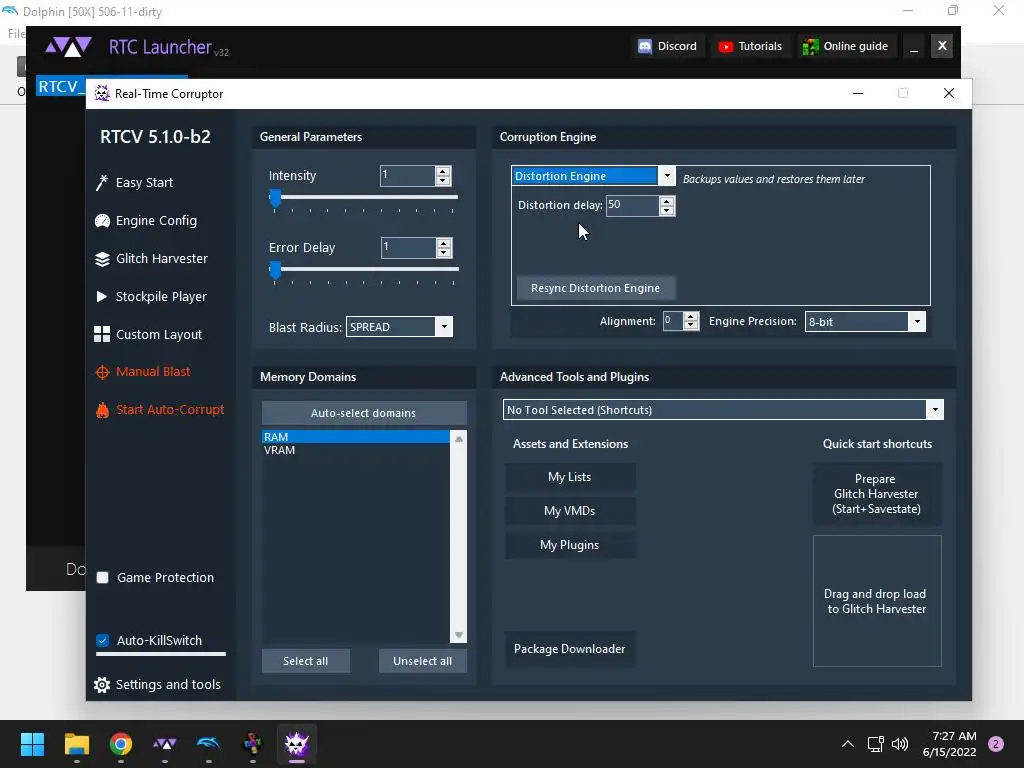1024x768 pixels.
Task: Click the Error Delay value field
Action: pyautogui.click(x=408, y=247)
